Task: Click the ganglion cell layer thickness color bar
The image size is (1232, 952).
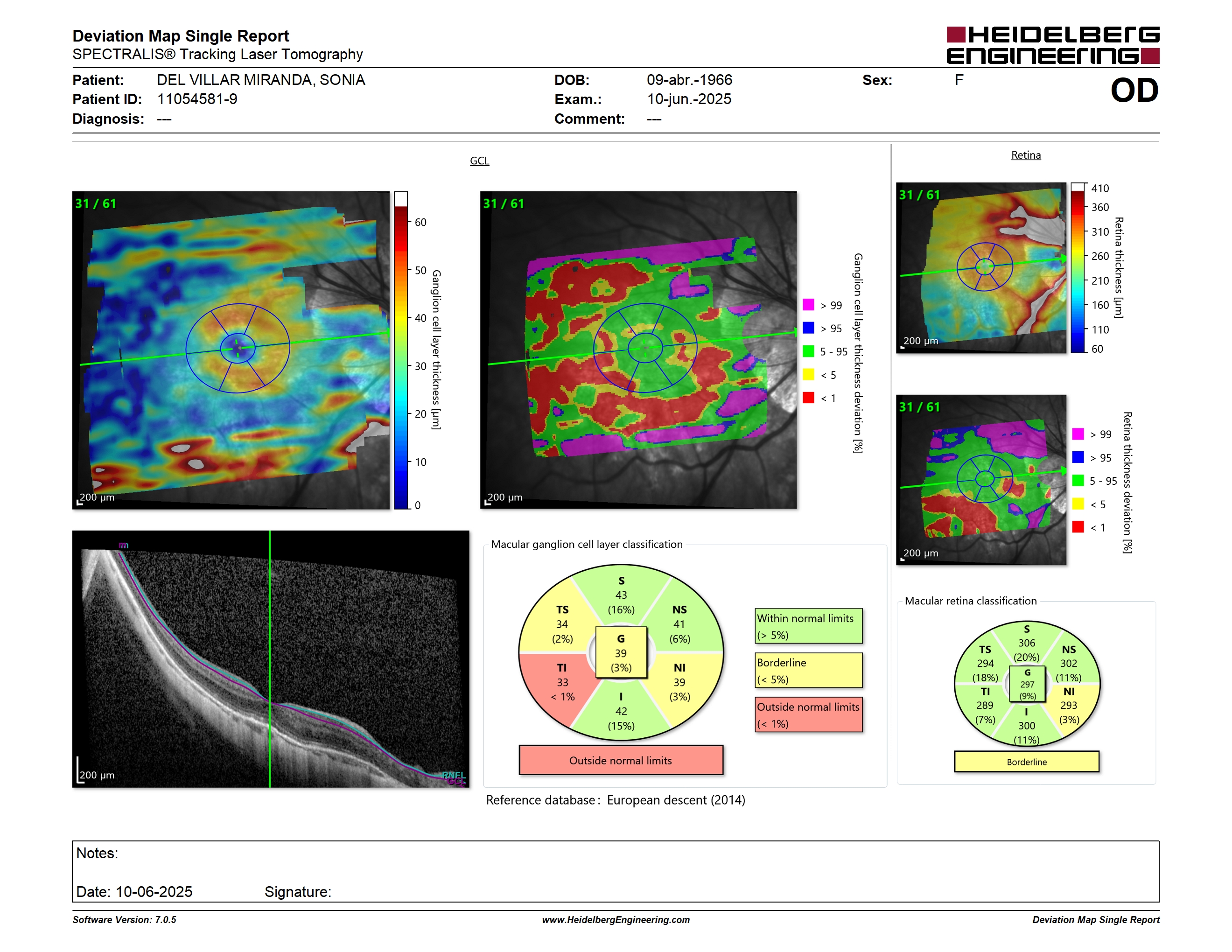Action: tap(400, 350)
